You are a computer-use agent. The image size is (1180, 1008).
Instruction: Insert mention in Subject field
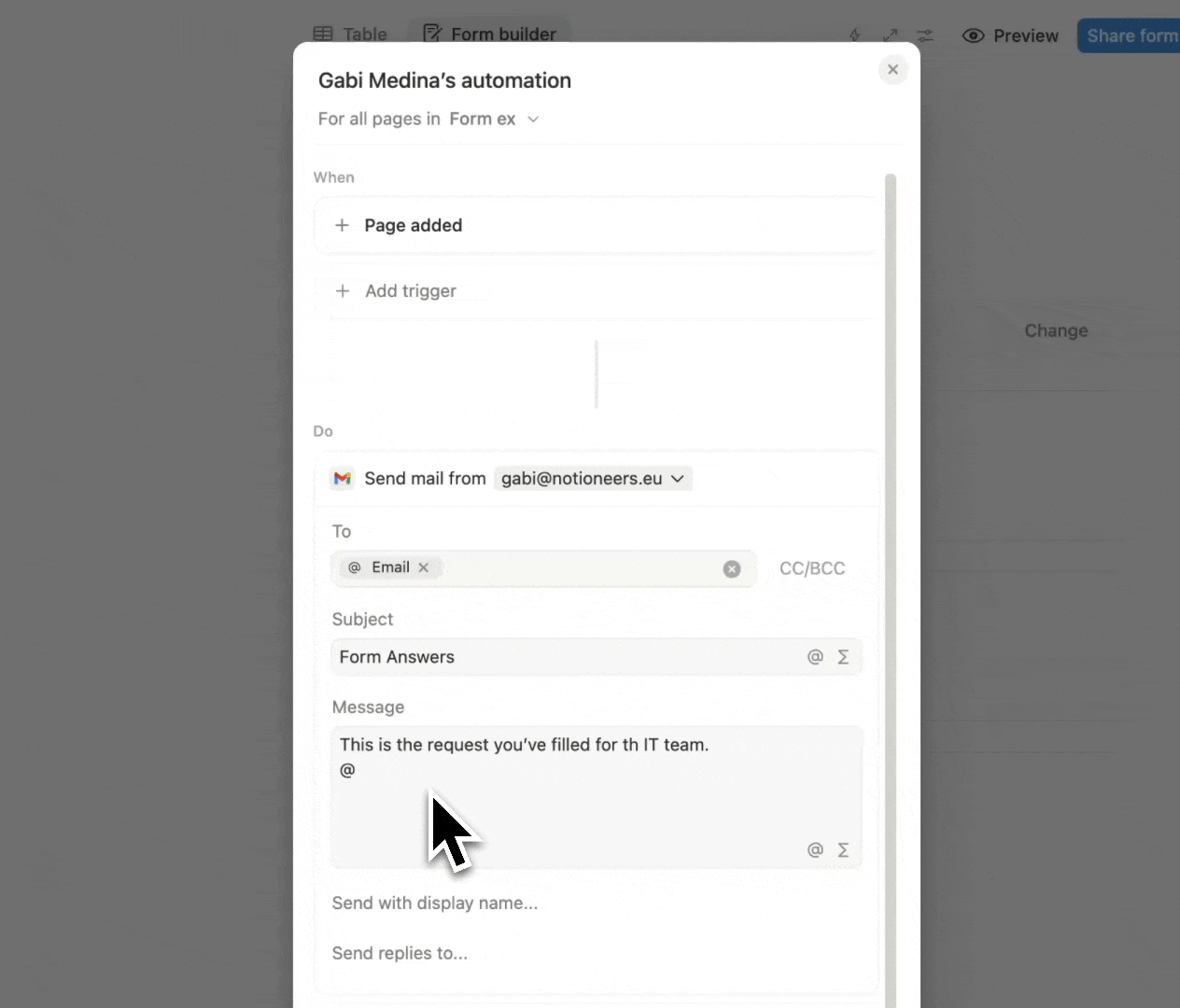(815, 657)
